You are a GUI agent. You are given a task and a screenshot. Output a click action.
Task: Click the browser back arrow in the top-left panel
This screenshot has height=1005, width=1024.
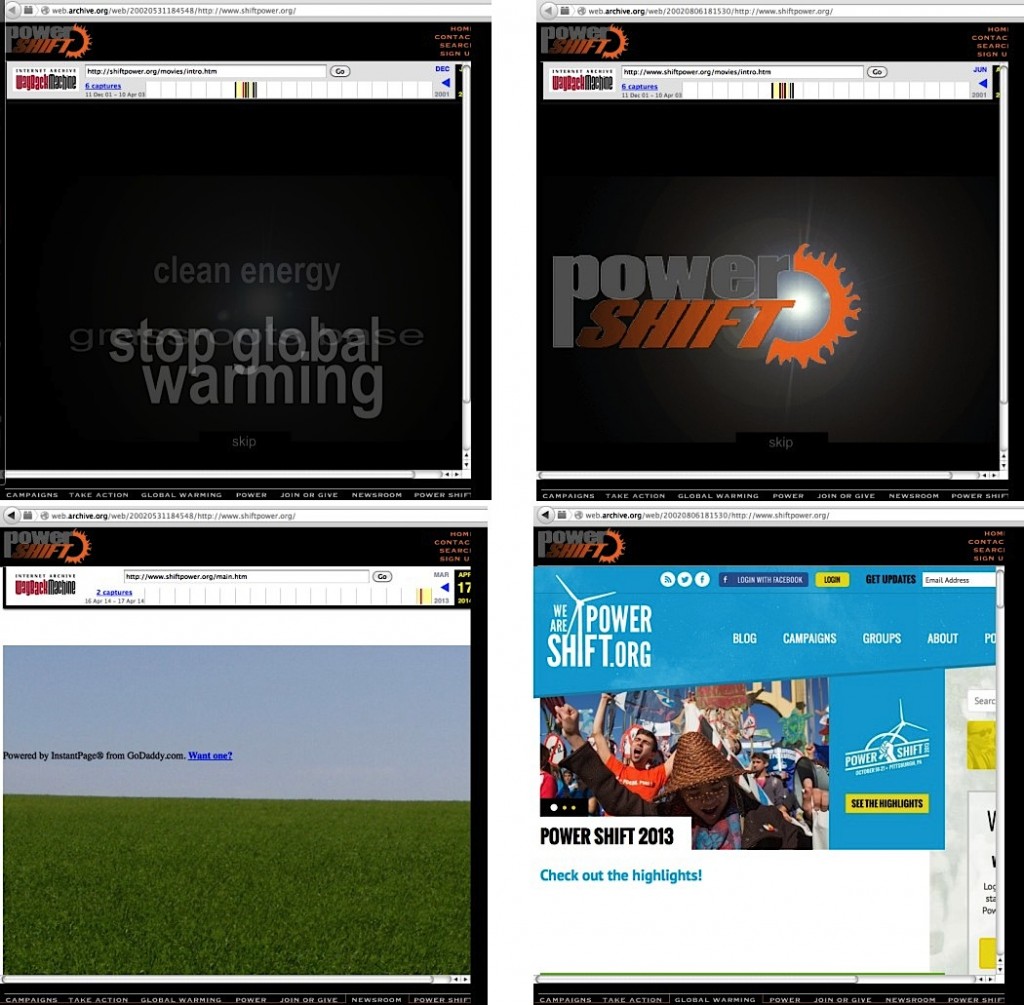pos(11,10)
